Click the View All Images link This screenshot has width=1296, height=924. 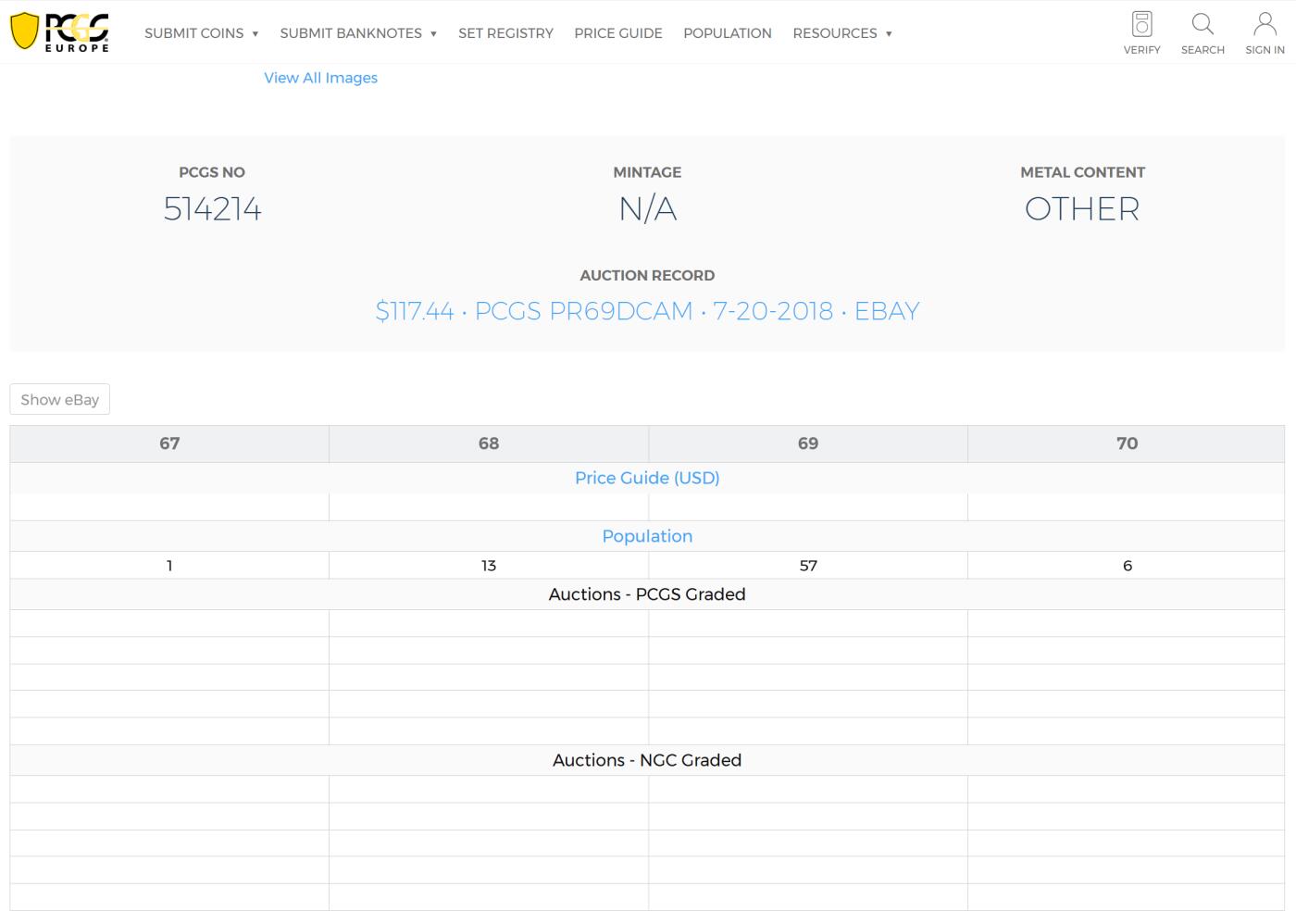(x=320, y=78)
